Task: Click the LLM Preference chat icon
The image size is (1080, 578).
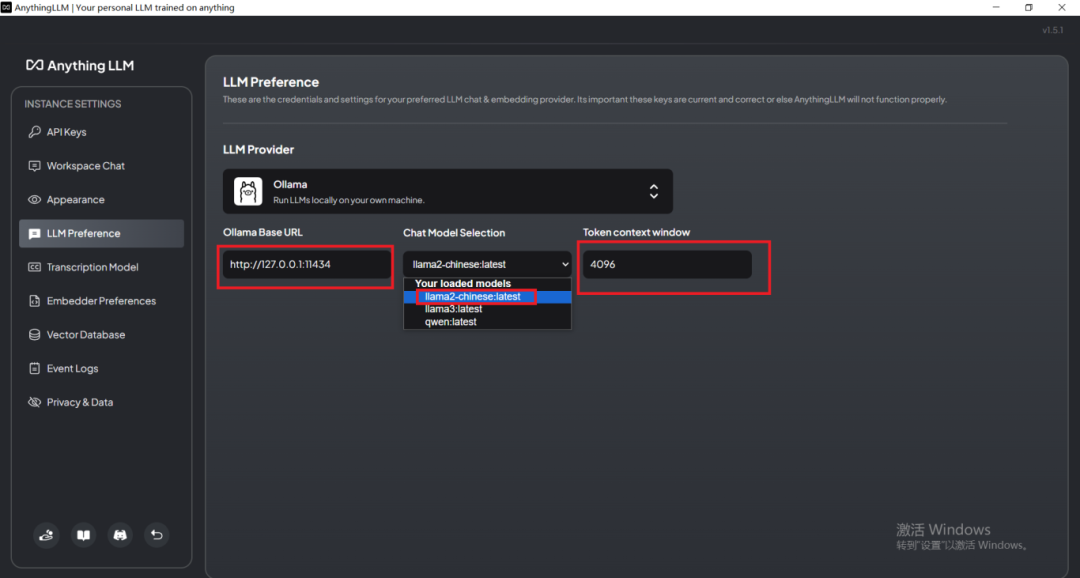Action: click(34, 234)
